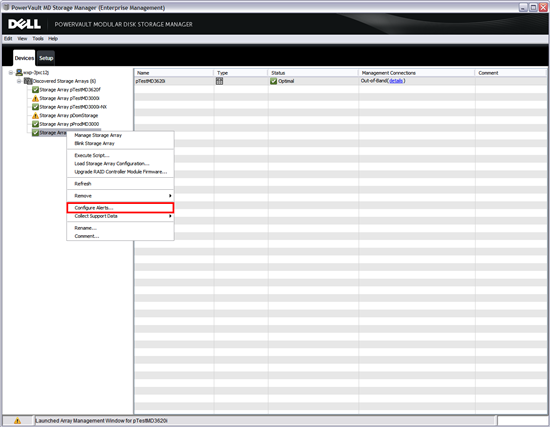
Task: Select Configure Alerts... menu entry
Action: tap(120, 208)
